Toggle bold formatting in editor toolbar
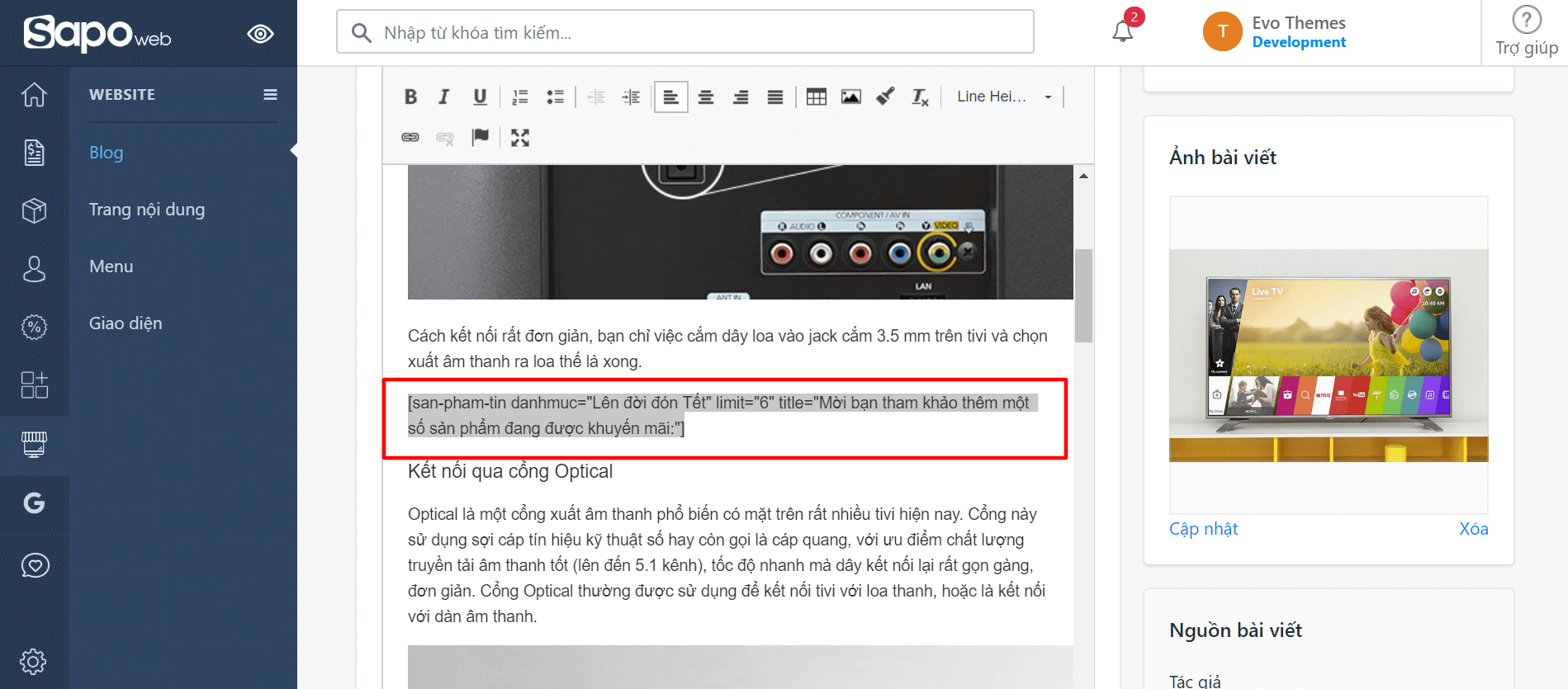Screen dimensions: 1568x689 coord(410,97)
